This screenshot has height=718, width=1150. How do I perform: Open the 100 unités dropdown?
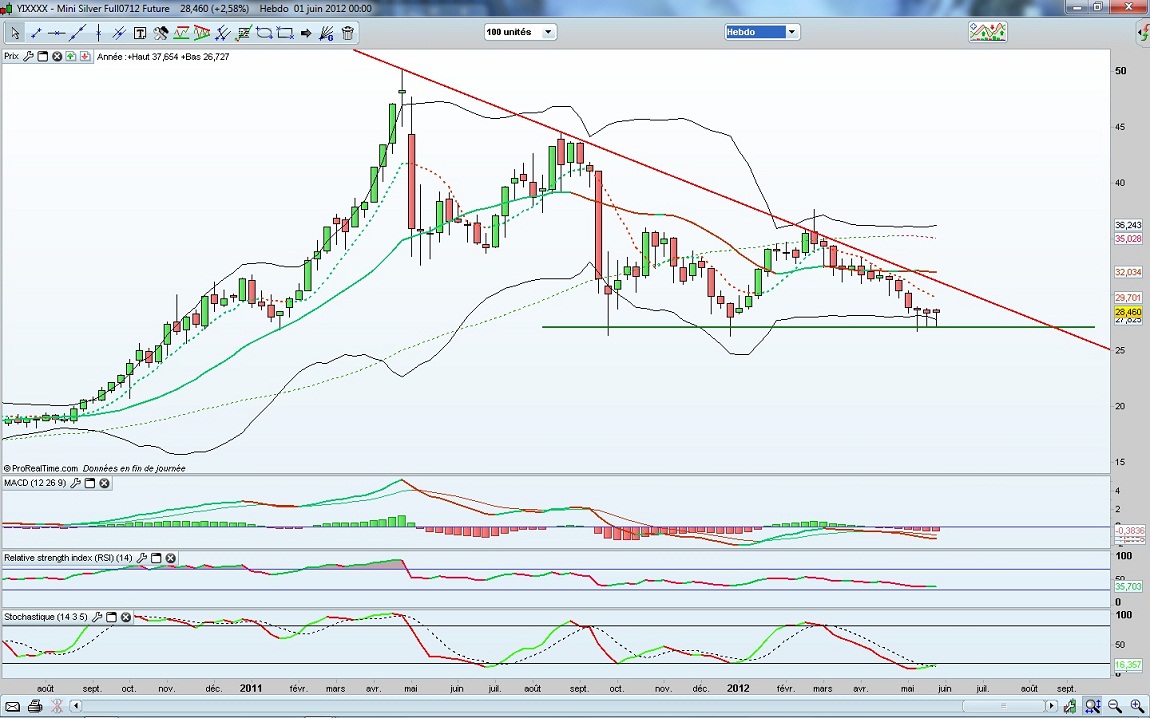point(548,32)
